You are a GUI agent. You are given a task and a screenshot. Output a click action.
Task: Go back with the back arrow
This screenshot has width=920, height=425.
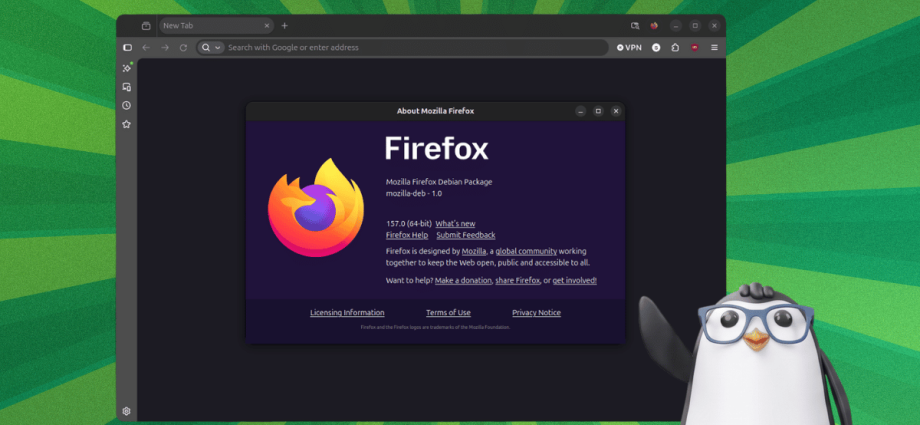[146, 48]
